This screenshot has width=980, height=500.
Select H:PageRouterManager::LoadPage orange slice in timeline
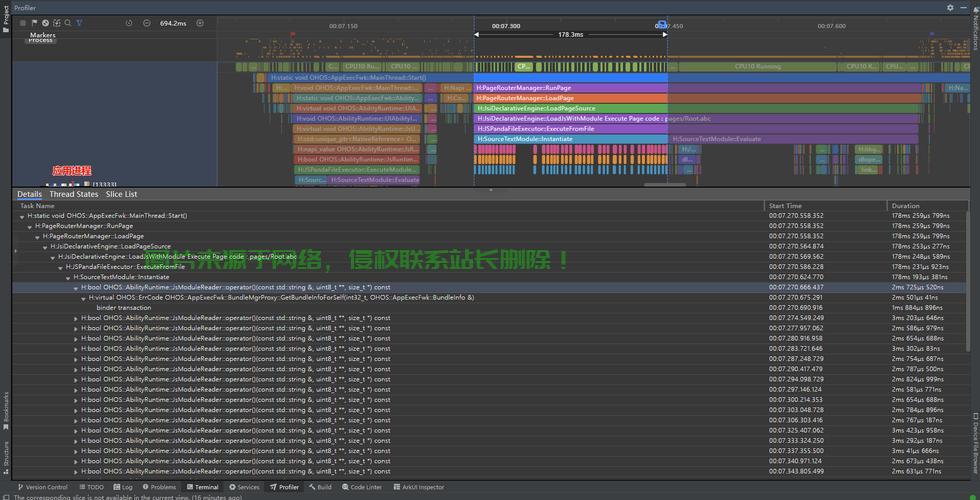click(571, 98)
